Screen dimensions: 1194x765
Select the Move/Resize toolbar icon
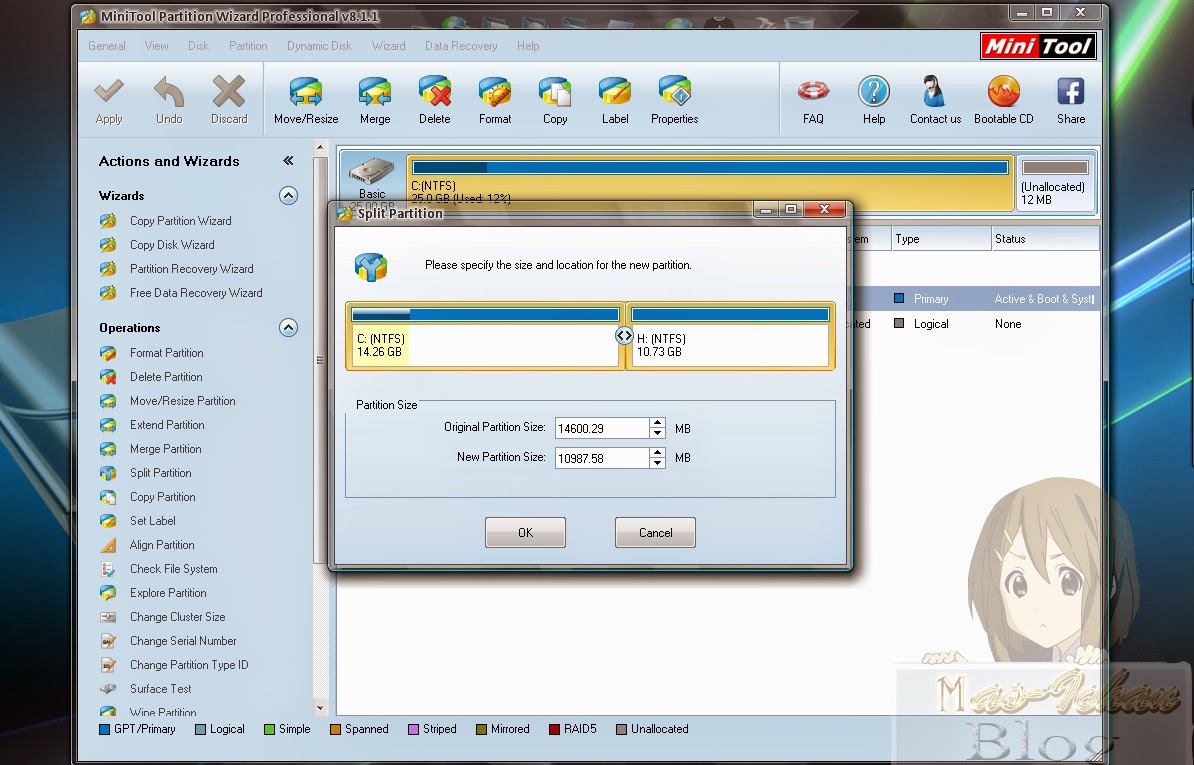click(305, 91)
